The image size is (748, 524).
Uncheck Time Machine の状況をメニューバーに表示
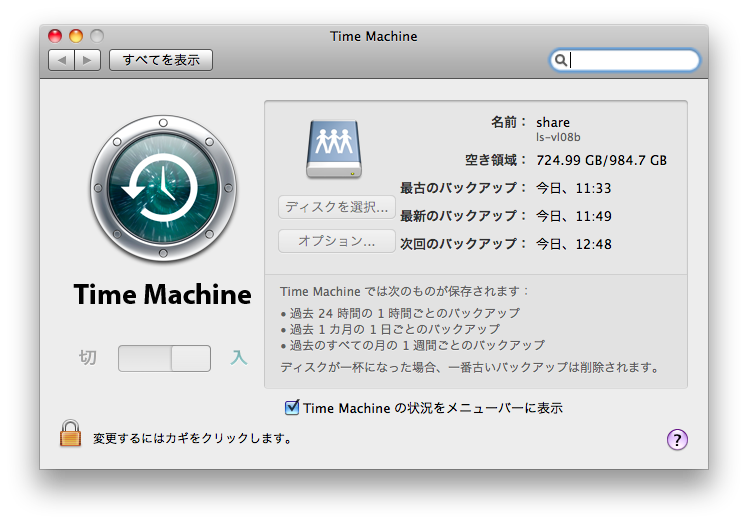292,408
